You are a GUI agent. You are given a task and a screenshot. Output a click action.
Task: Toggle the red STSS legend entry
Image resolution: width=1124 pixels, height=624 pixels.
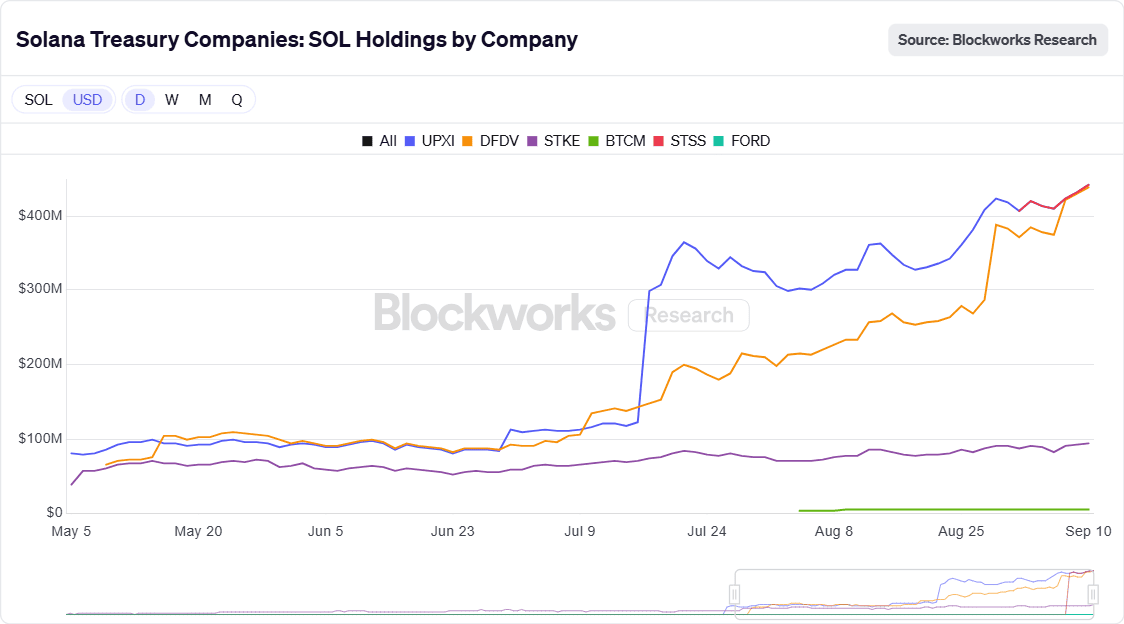coord(679,141)
